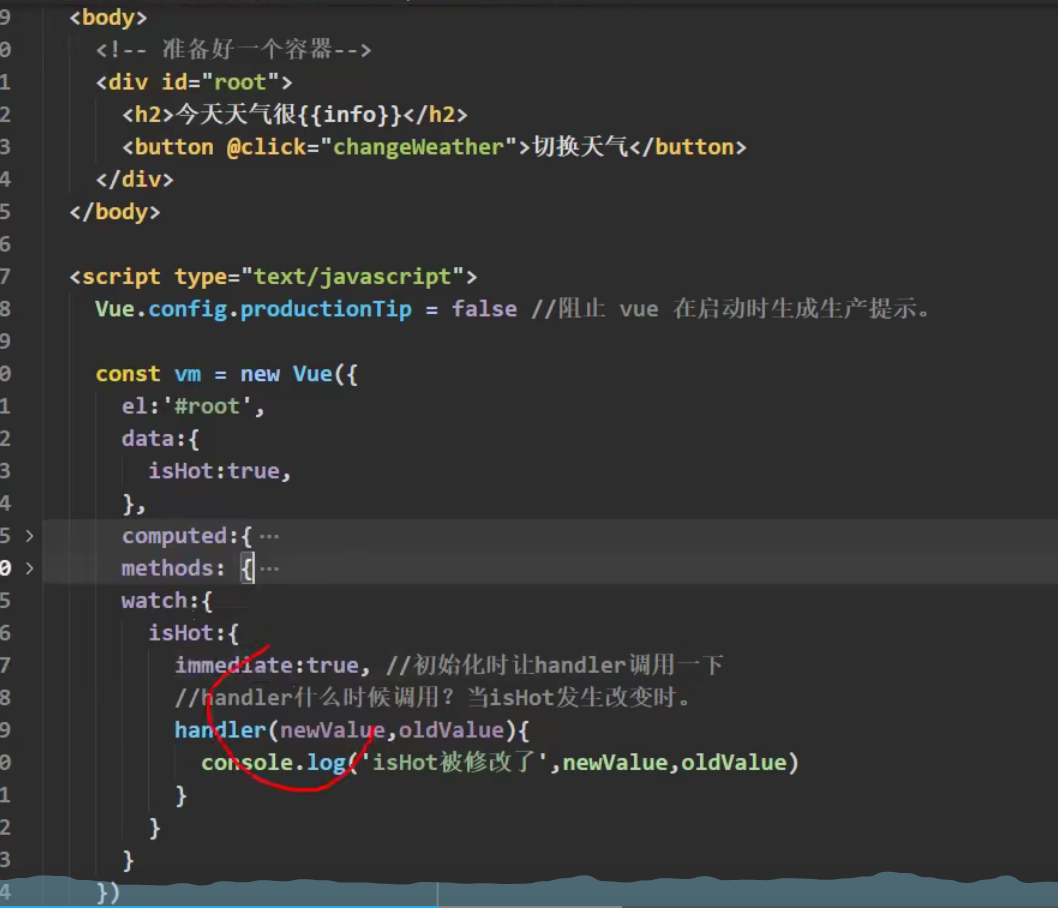
Task: Click the script type="text/javascript" tag
Action: click(x=273, y=277)
